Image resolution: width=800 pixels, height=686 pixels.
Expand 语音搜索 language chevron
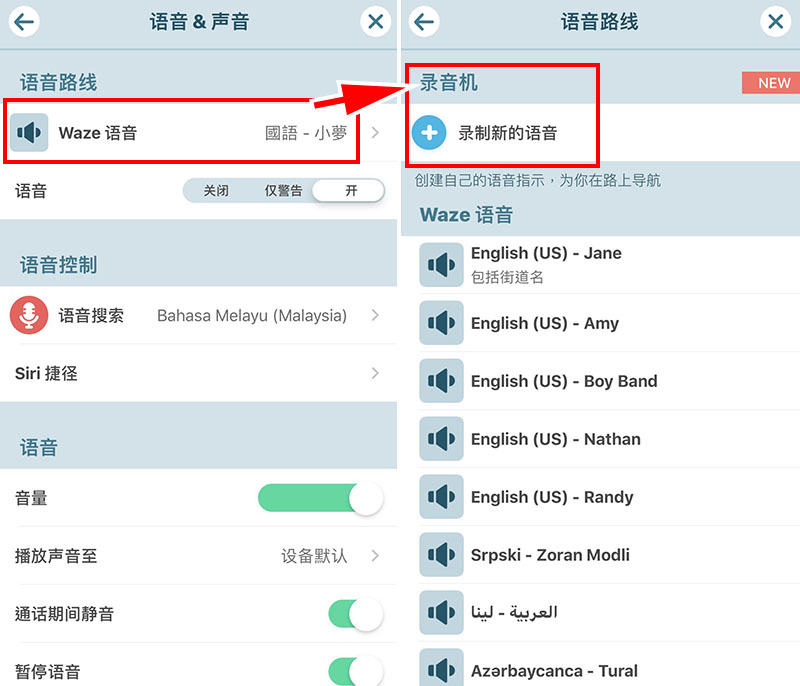point(375,315)
